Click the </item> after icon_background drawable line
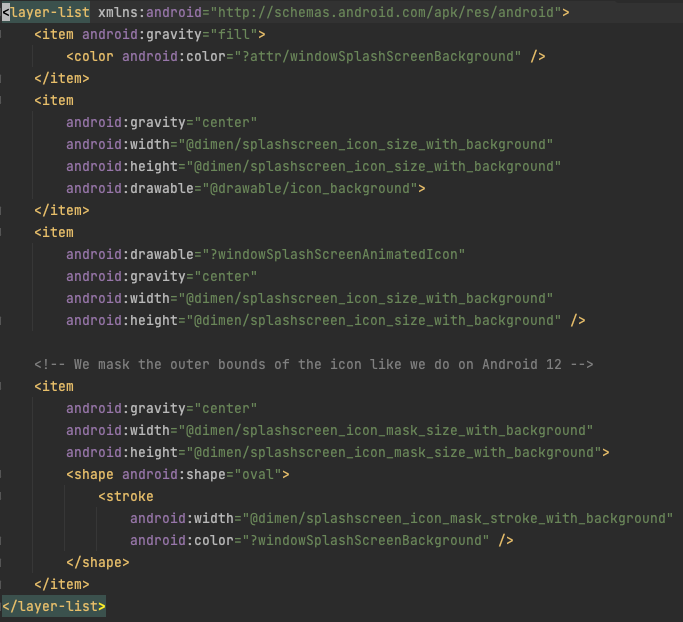683x622 pixels. coord(62,210)
